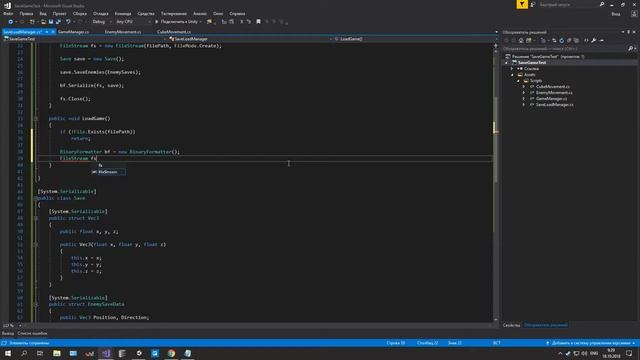This screenshot has height=360, width=640.
Task: Click the Sign in link
Action: click(616, 14)
